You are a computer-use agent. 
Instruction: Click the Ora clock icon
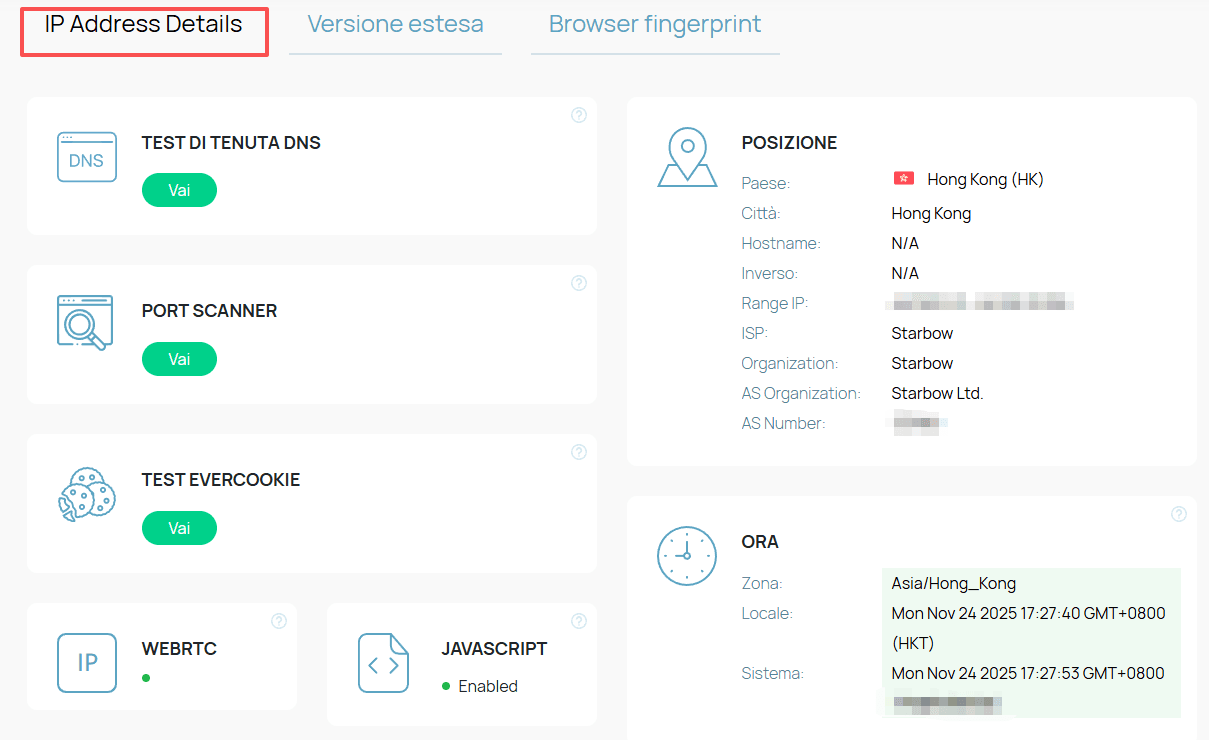[x=687, y=556]
